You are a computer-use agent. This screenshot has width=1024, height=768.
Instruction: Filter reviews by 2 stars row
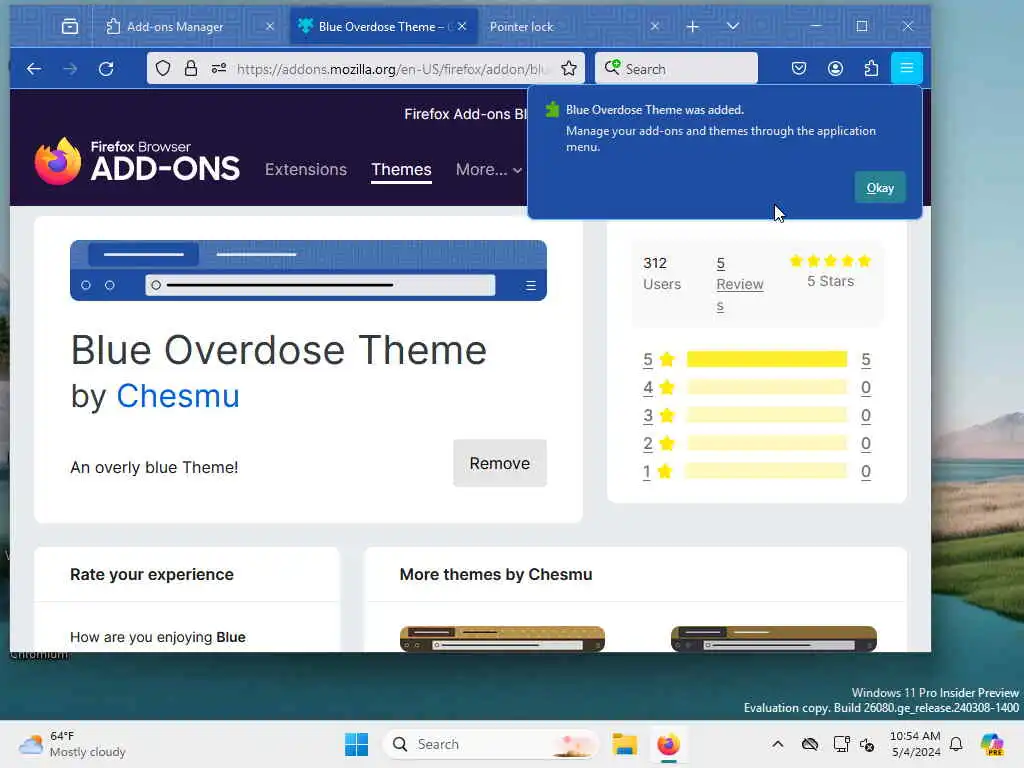pos(756,443)
